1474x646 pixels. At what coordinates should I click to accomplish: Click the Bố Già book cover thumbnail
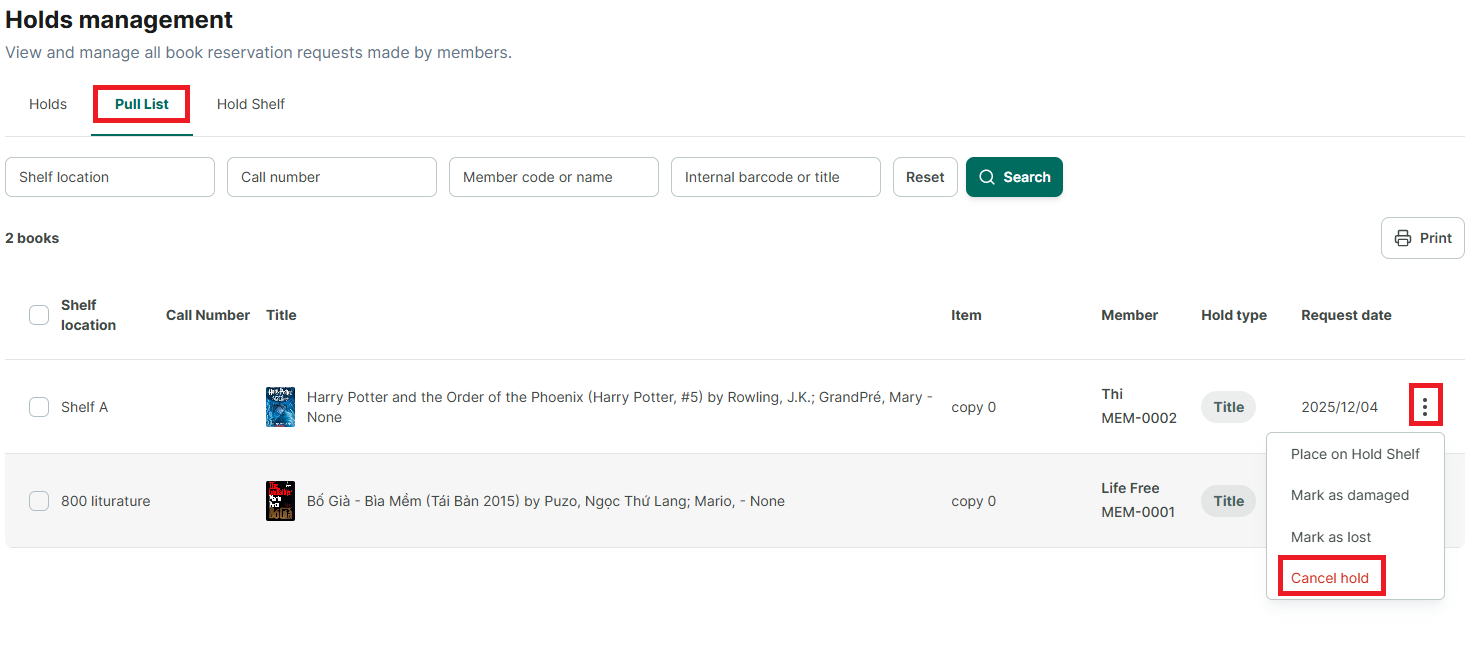coord(280,501)
